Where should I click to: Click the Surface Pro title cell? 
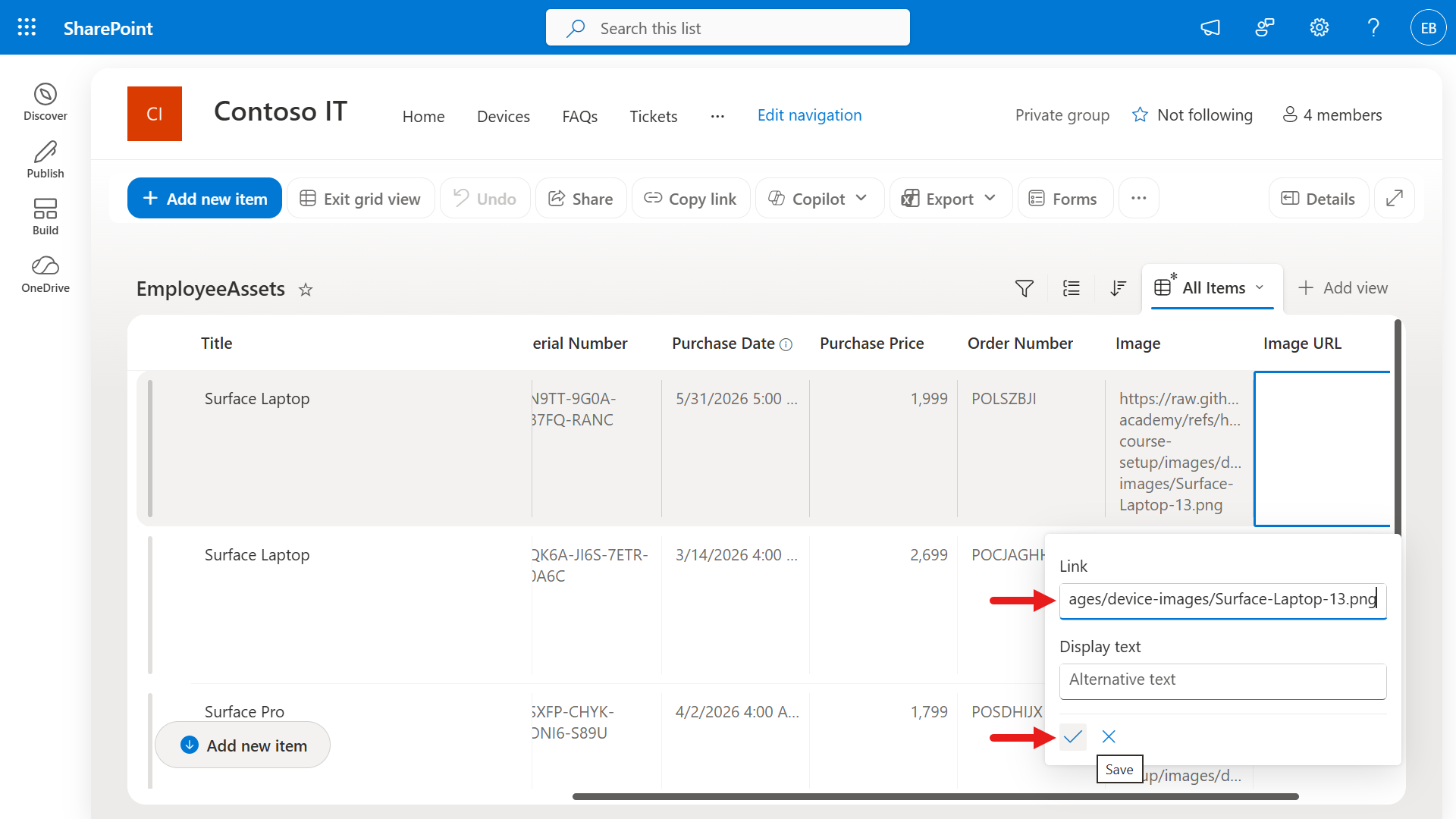pos(244,712)
